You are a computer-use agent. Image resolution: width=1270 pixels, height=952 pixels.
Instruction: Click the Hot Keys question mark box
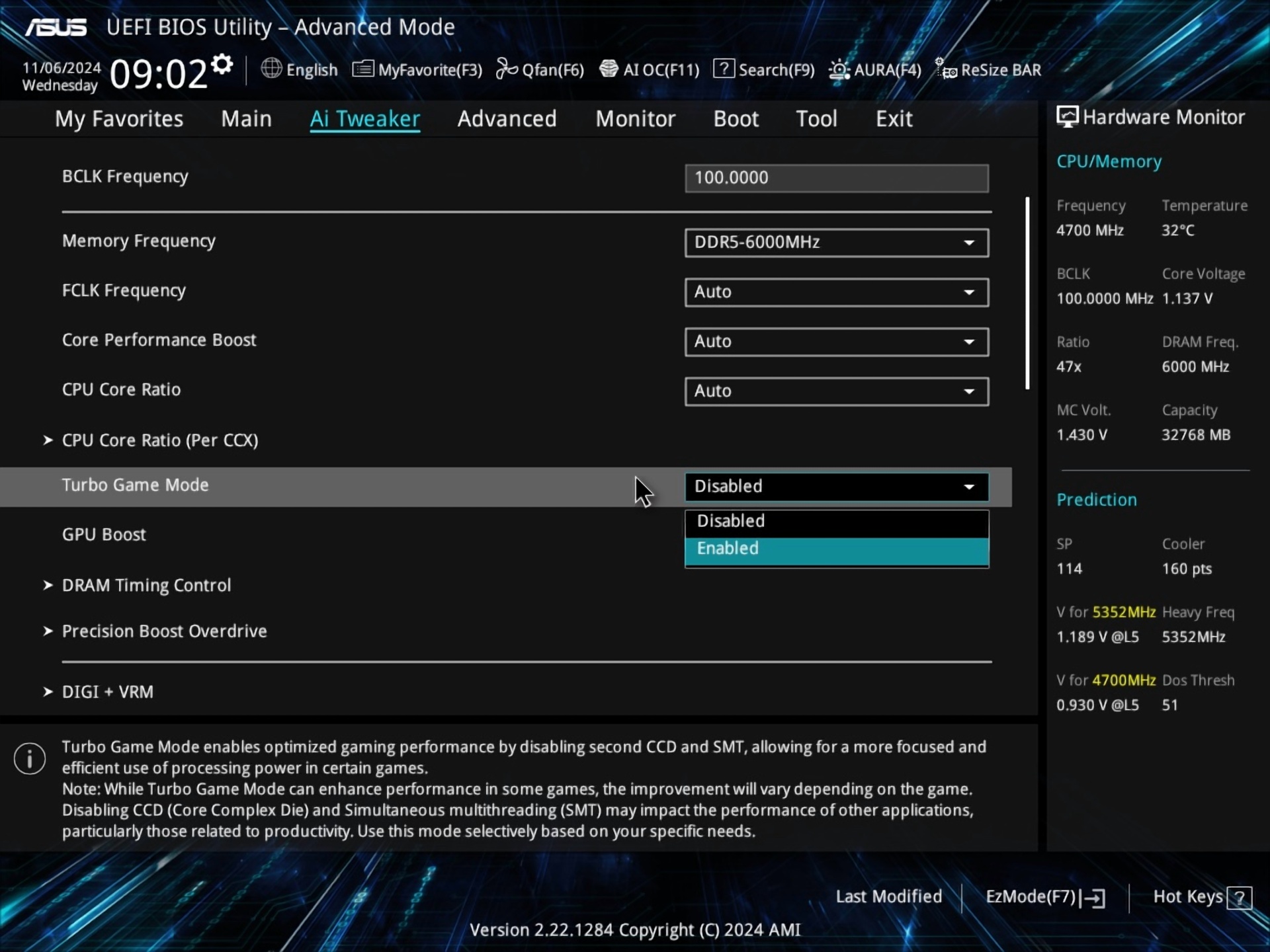[1239, 898]
